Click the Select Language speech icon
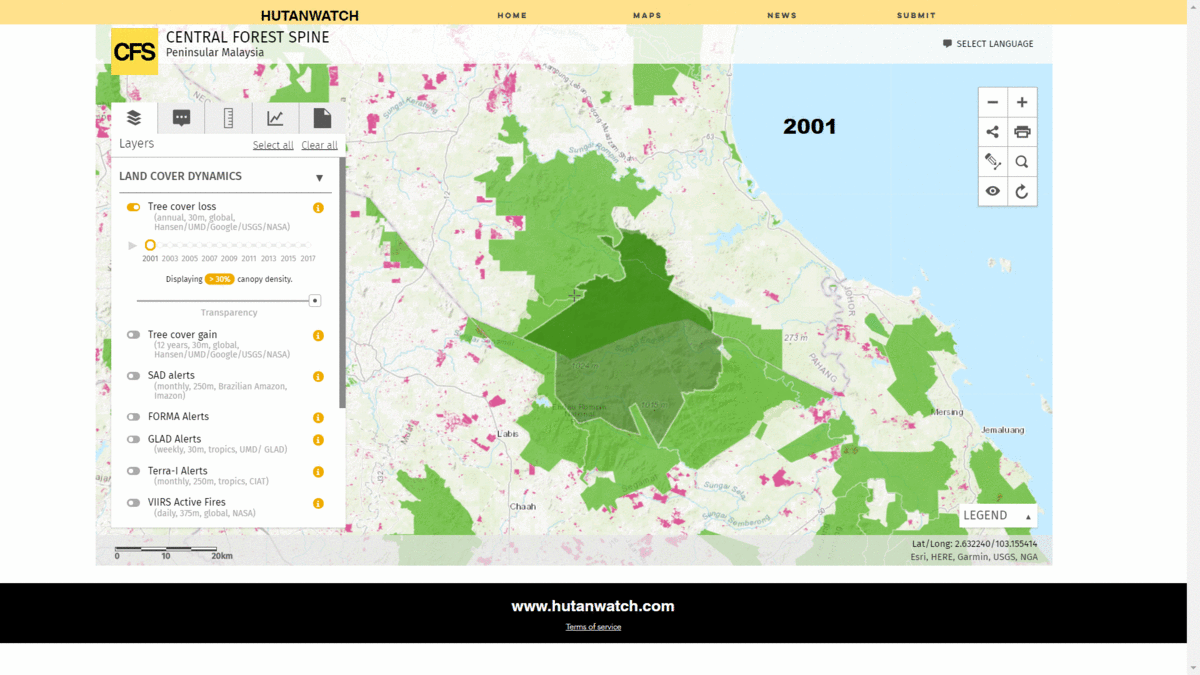This screenshot has height=675, width=1200. click(x=947, y=44)
